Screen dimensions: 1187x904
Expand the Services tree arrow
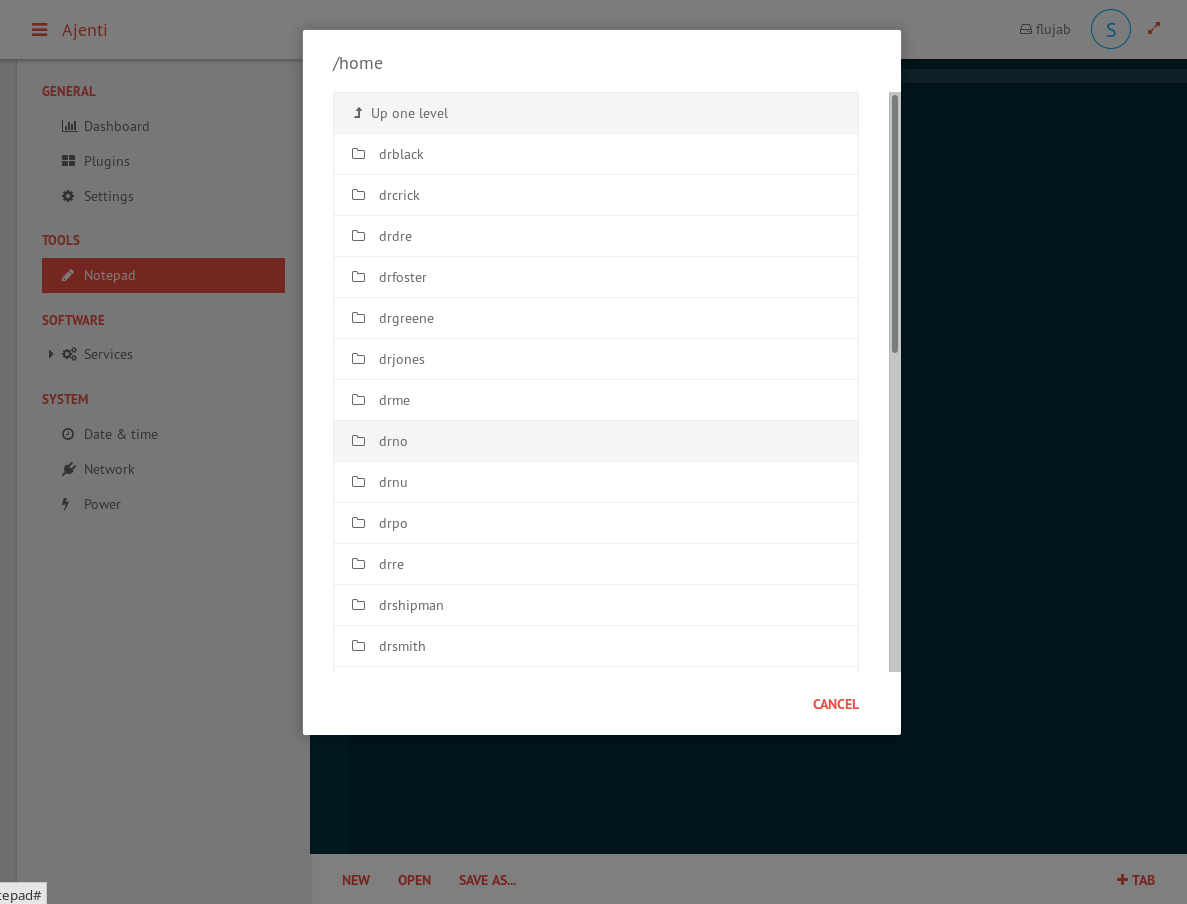tap(51, 354)
